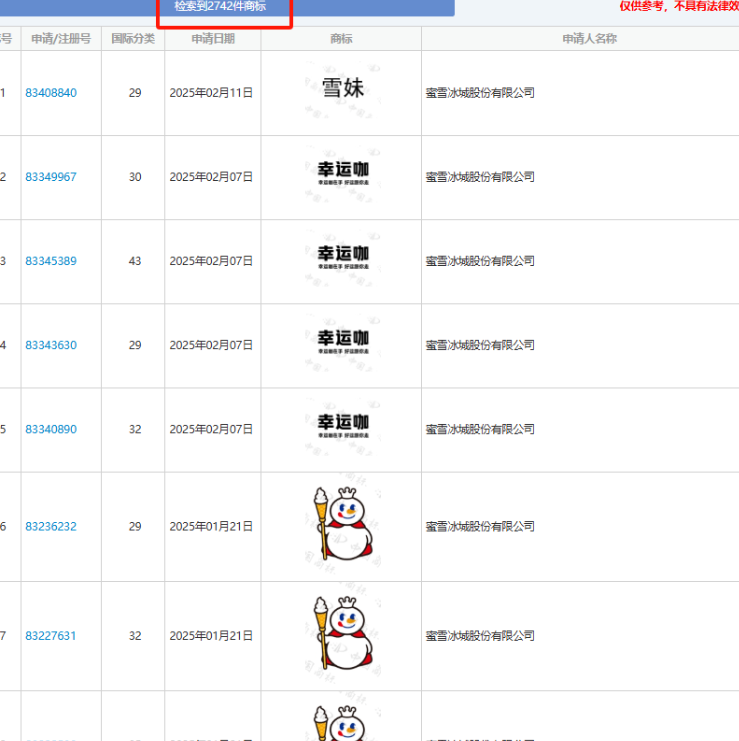739x741 pixels.
Task: Click applicant 蜜雪冰城股份有限公司 in row 83345389
Action: 480,261
